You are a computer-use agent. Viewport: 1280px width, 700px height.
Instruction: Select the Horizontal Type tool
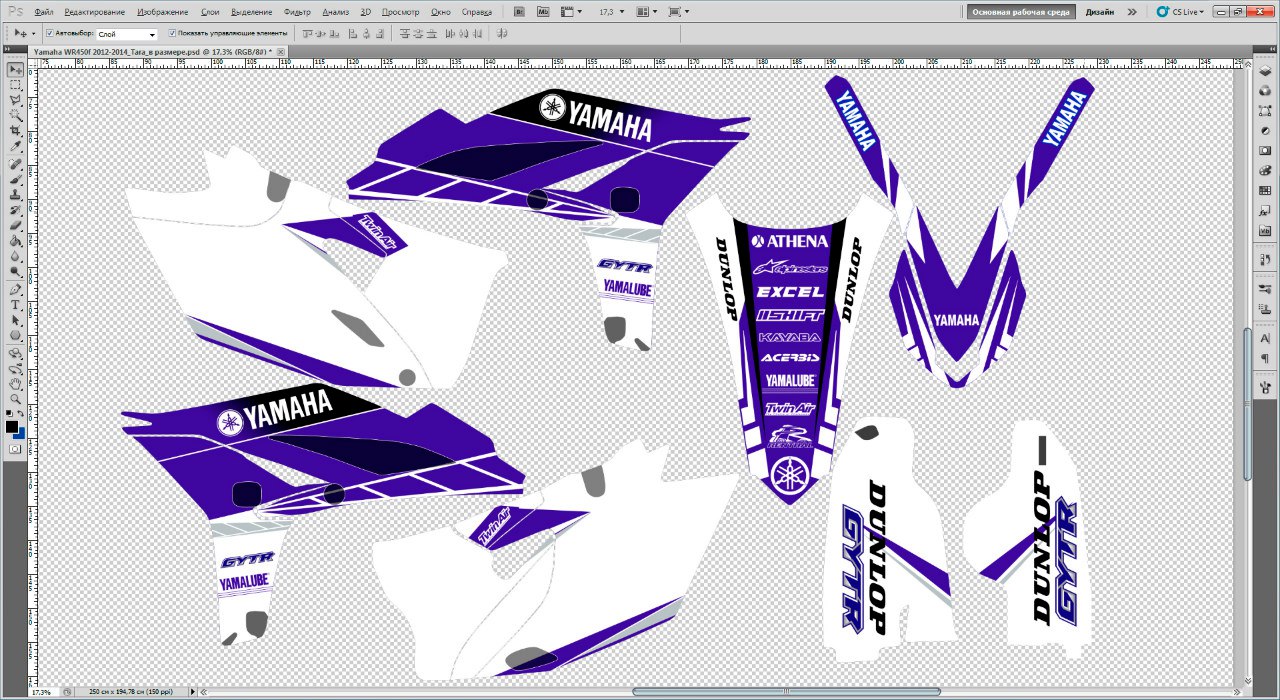[16, 305]
